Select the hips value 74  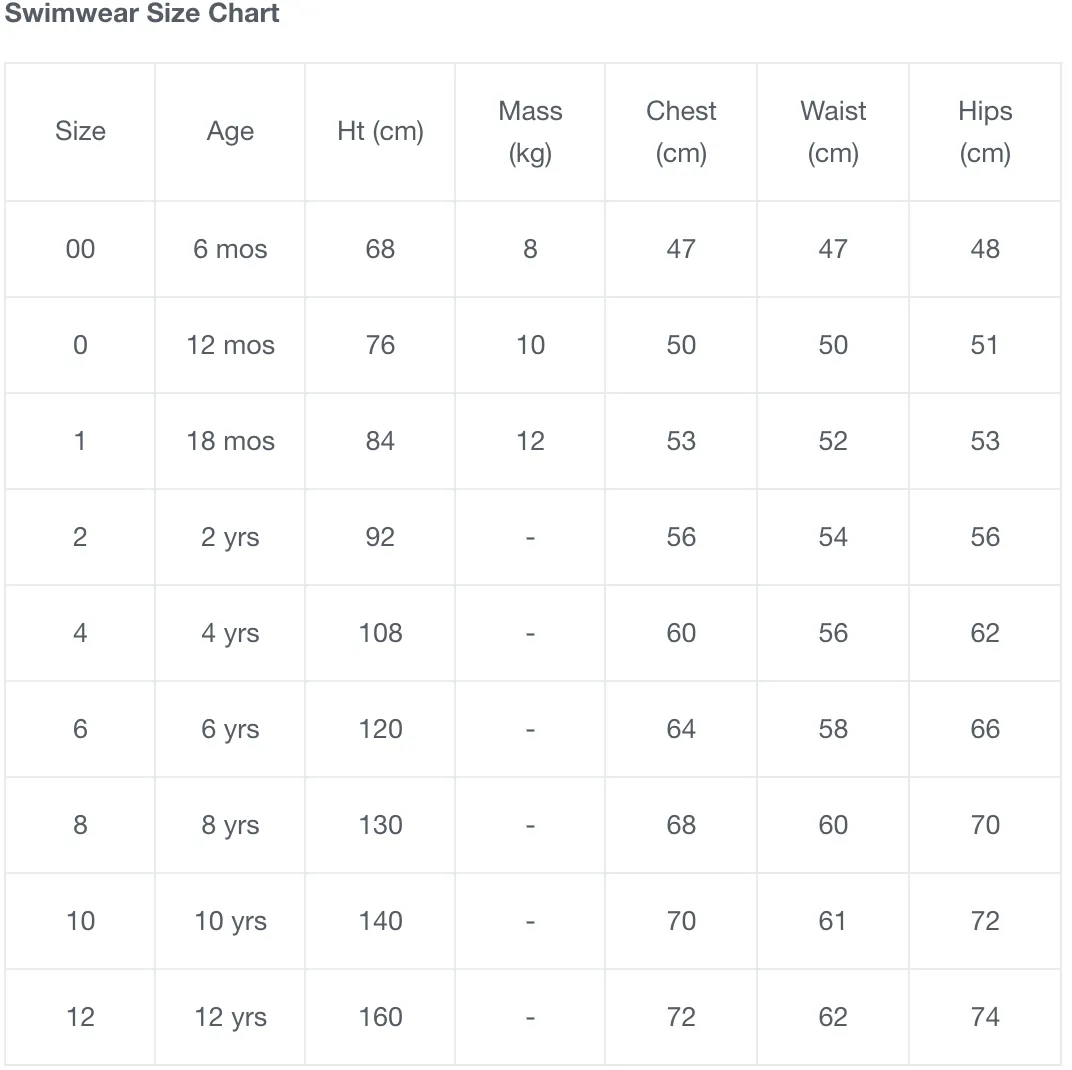(984, 1017)
